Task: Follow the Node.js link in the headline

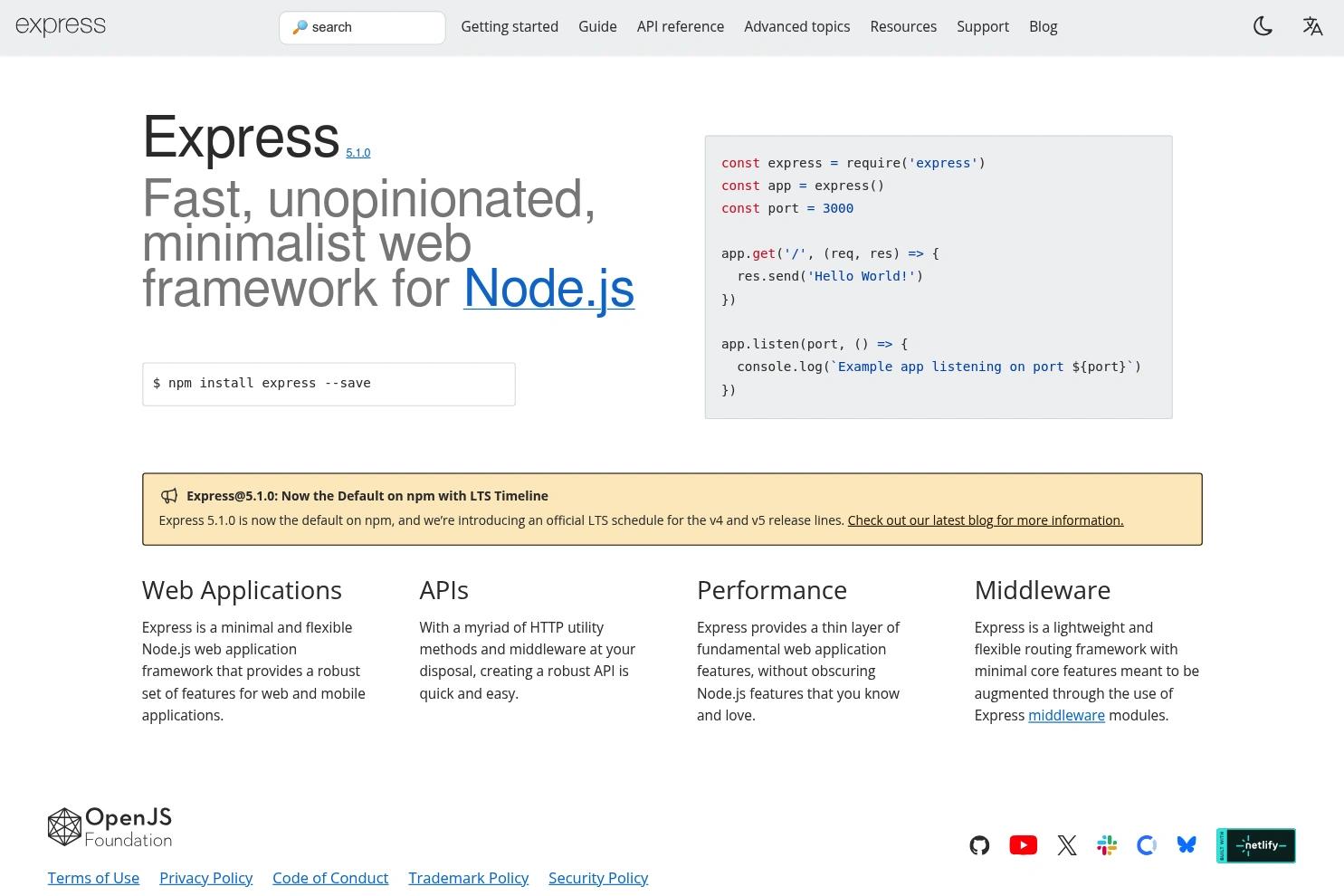Action: [548, 288]
